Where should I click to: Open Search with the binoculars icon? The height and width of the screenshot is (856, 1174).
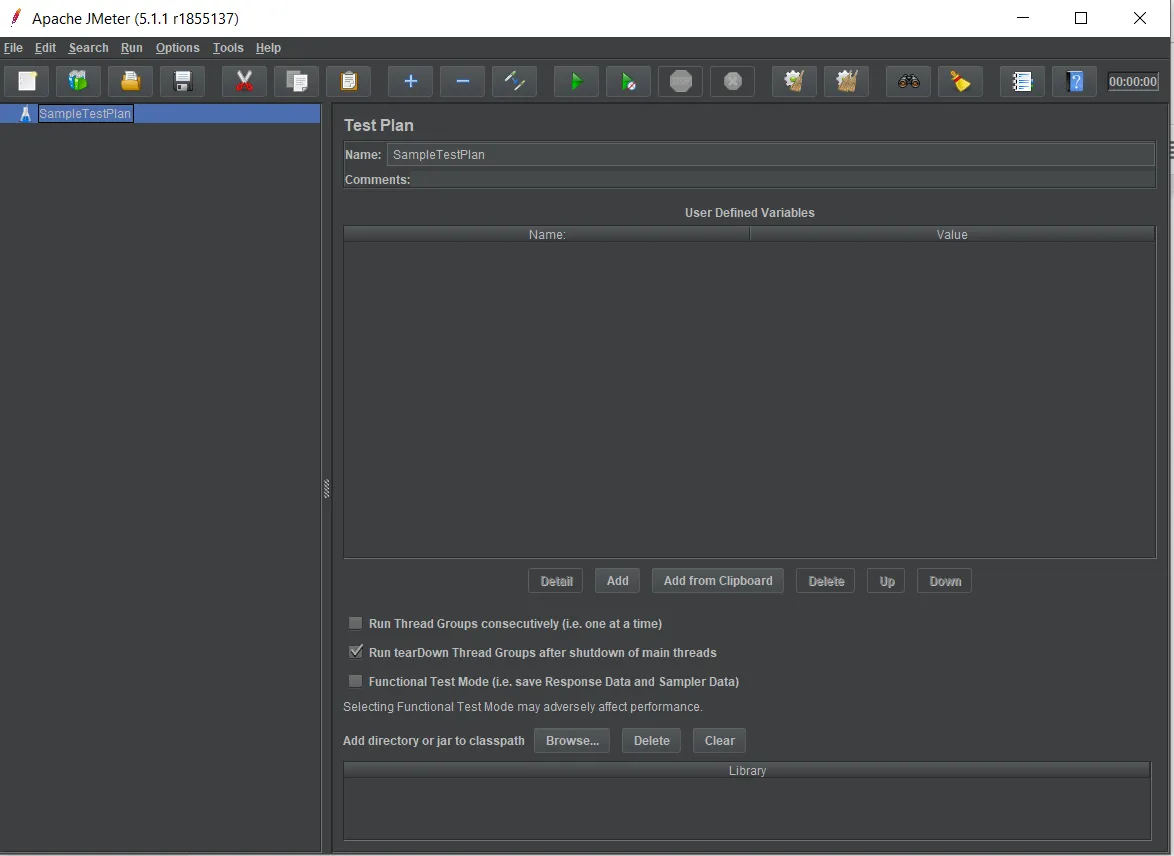(908, 82)
